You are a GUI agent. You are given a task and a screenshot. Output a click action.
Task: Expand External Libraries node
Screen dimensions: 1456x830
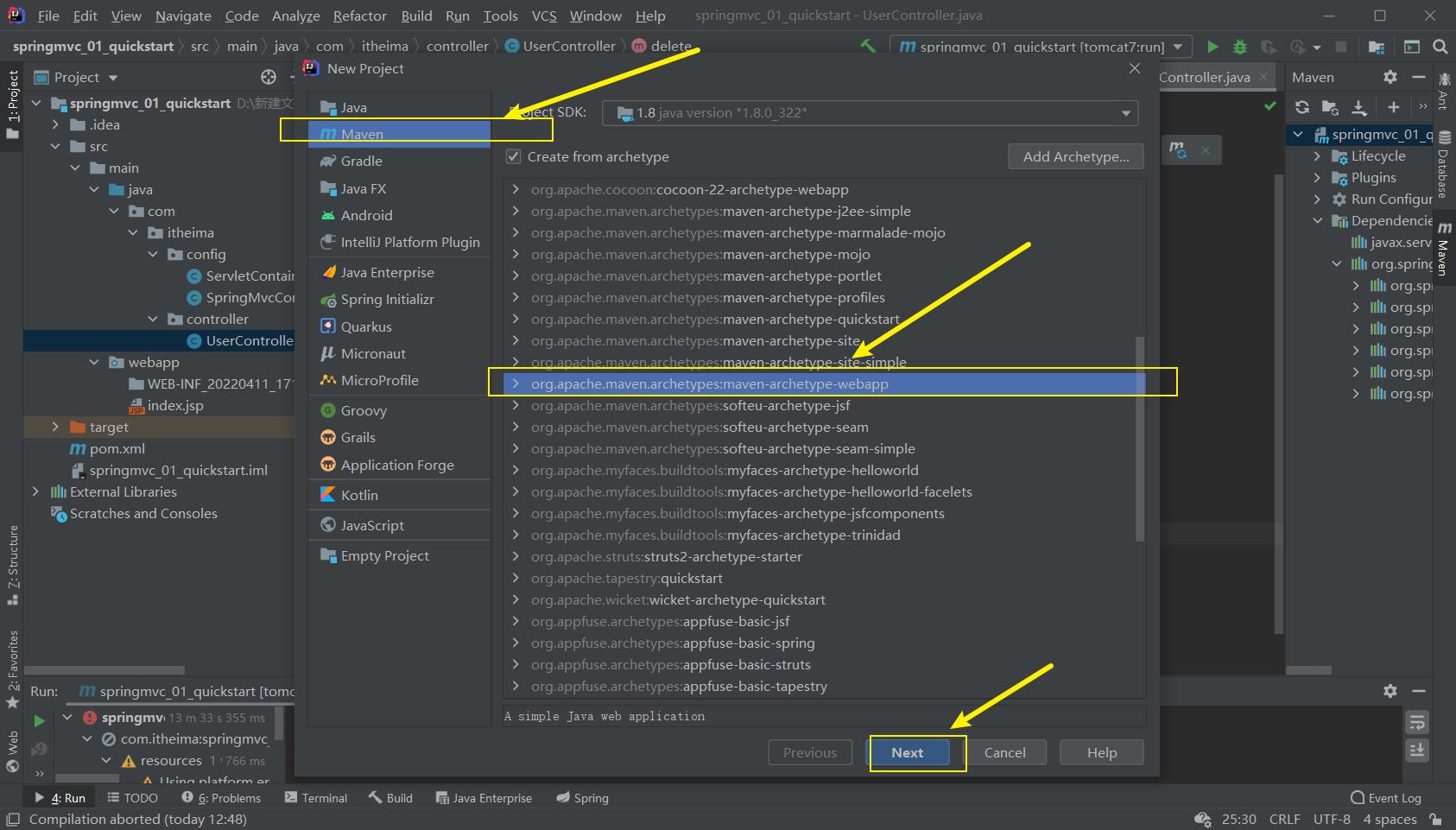click(35, 491)
